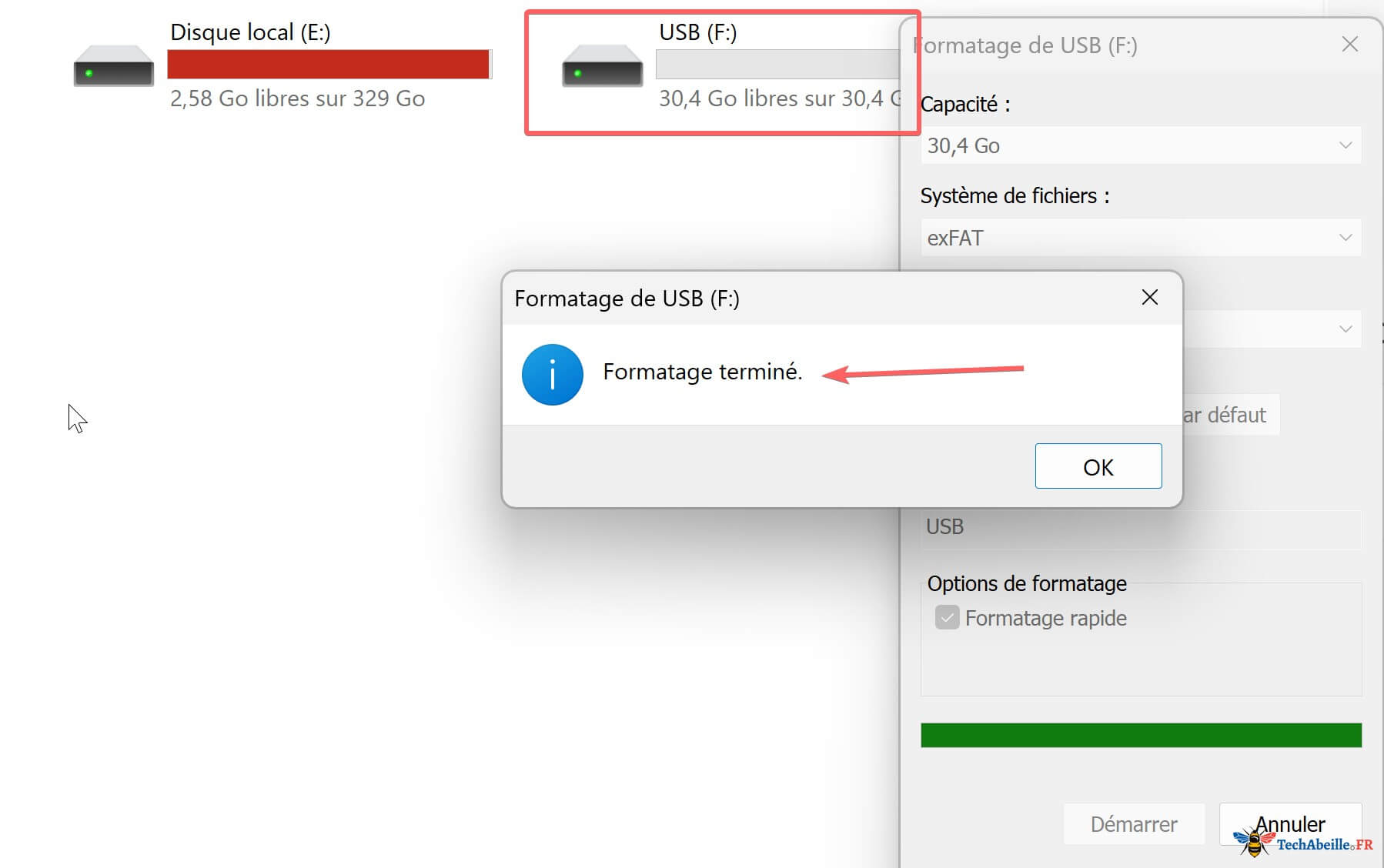The image size is (1384, 868).
Task: Click the 'USB (F:)' drive name label
Action: point(697,32)
